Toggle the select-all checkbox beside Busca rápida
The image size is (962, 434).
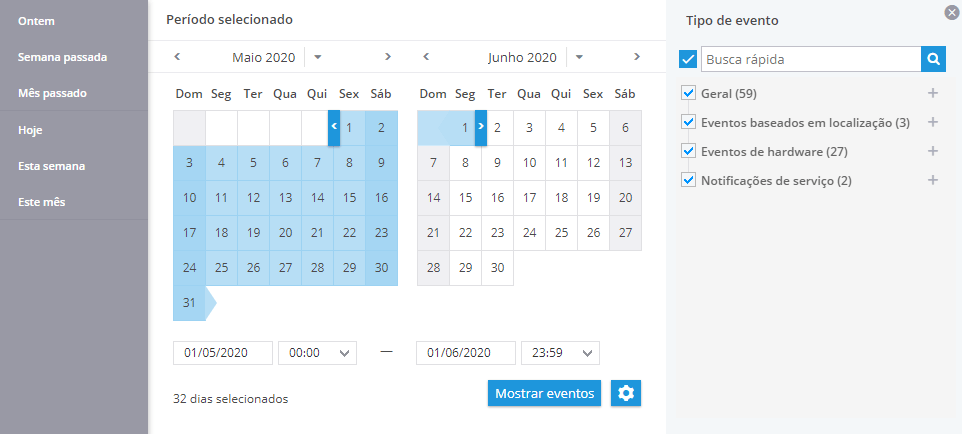tap(688, 60)
